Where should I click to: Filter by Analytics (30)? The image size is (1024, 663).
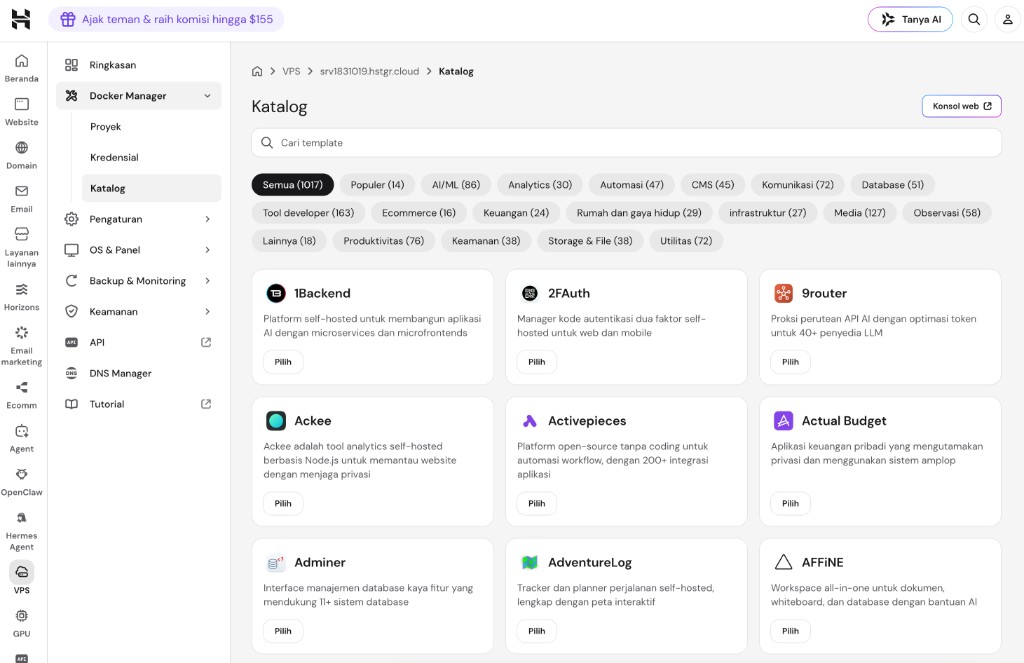540,185
